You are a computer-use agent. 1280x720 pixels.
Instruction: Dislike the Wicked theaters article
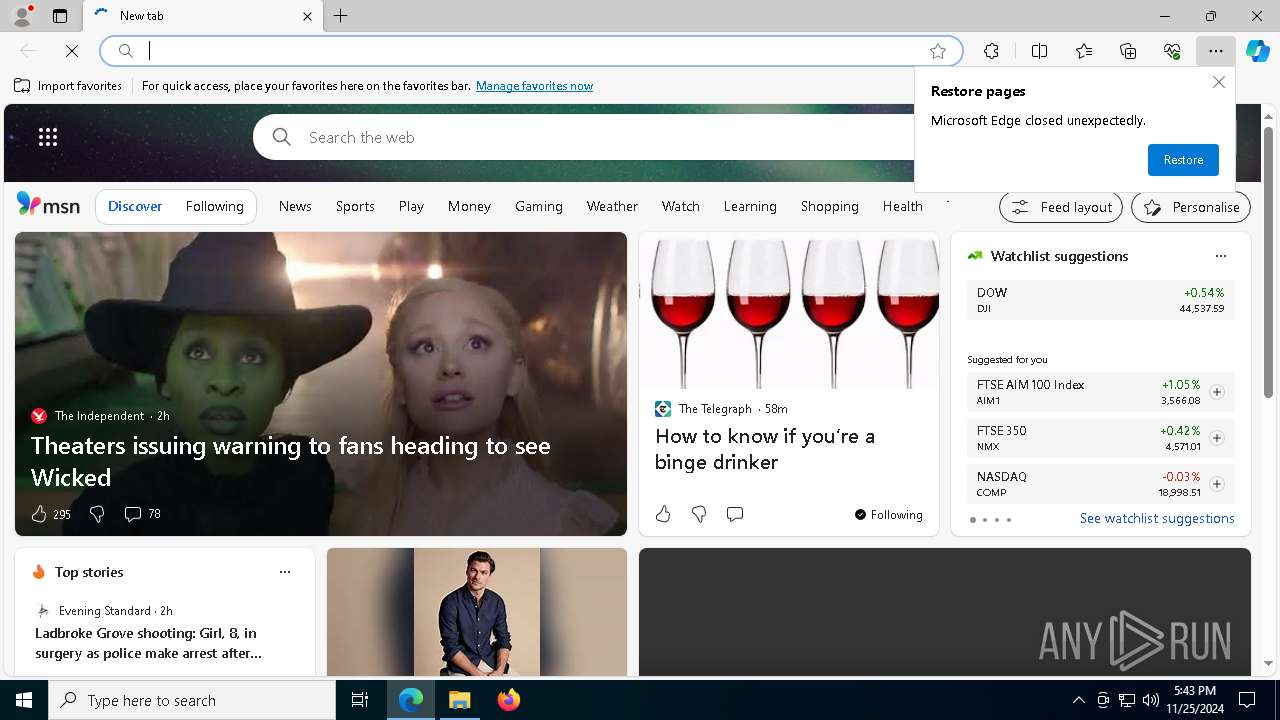pos(97,514)
